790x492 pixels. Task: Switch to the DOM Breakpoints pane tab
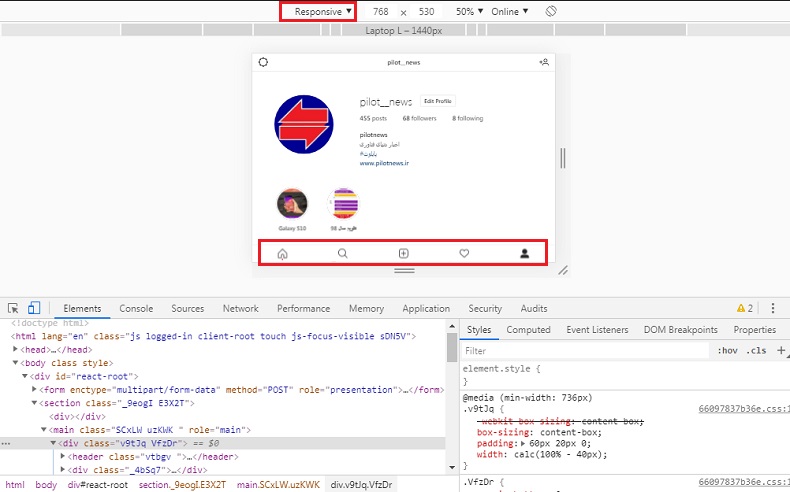(680, 330)
